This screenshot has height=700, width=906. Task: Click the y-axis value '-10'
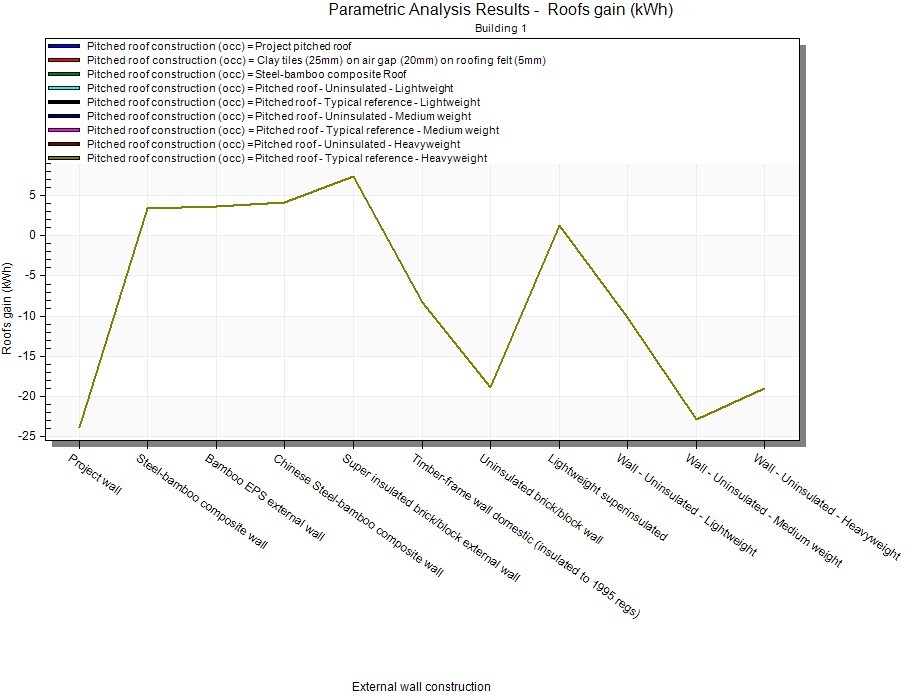click(28, 316)
